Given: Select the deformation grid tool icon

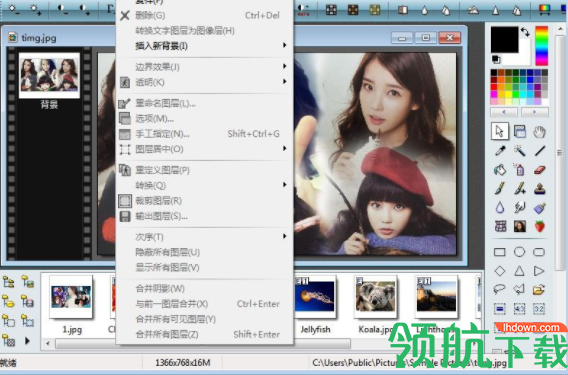Looking at the screenshot, I should pos(500,226).
